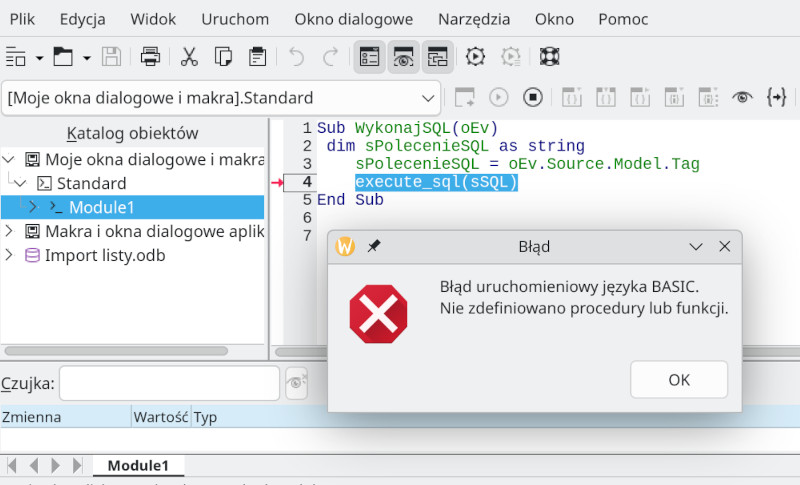
Task: Click the Stop macro icon
Action: click(x=533, y=97)
